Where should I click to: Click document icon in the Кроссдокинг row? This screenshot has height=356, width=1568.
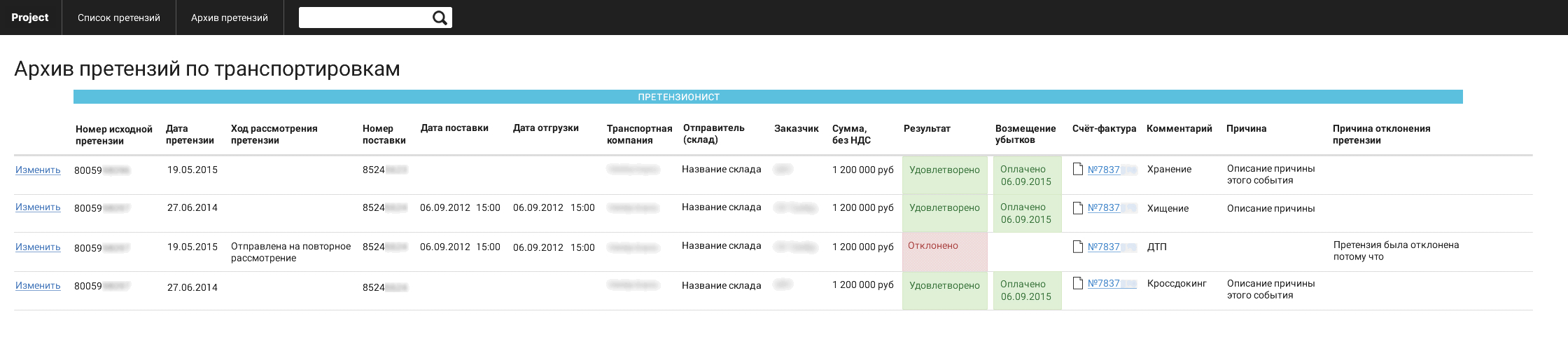click(1078, 283)
